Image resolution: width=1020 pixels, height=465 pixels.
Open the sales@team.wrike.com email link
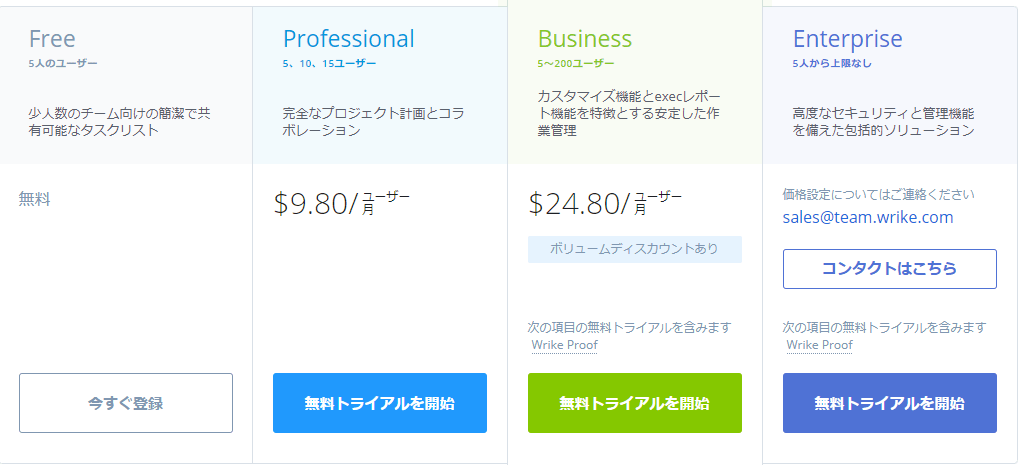tap(868, 217)
